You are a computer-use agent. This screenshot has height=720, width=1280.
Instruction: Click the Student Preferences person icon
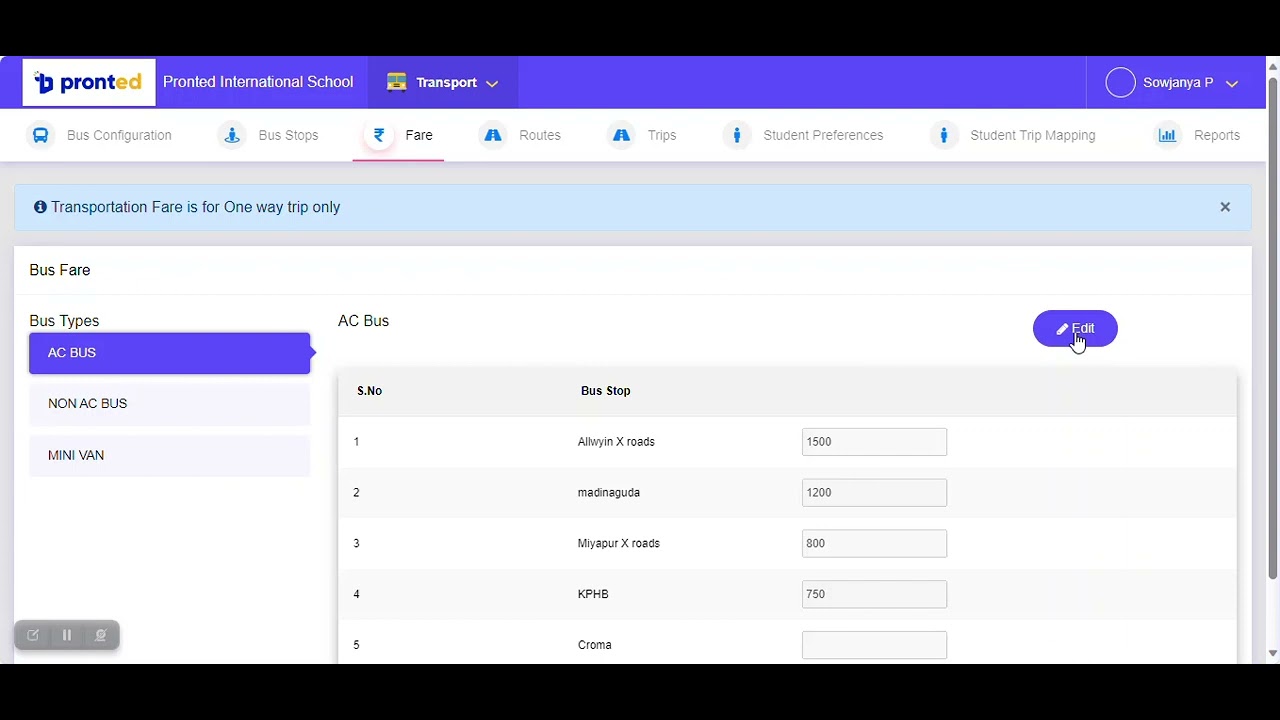click(737, 135)
